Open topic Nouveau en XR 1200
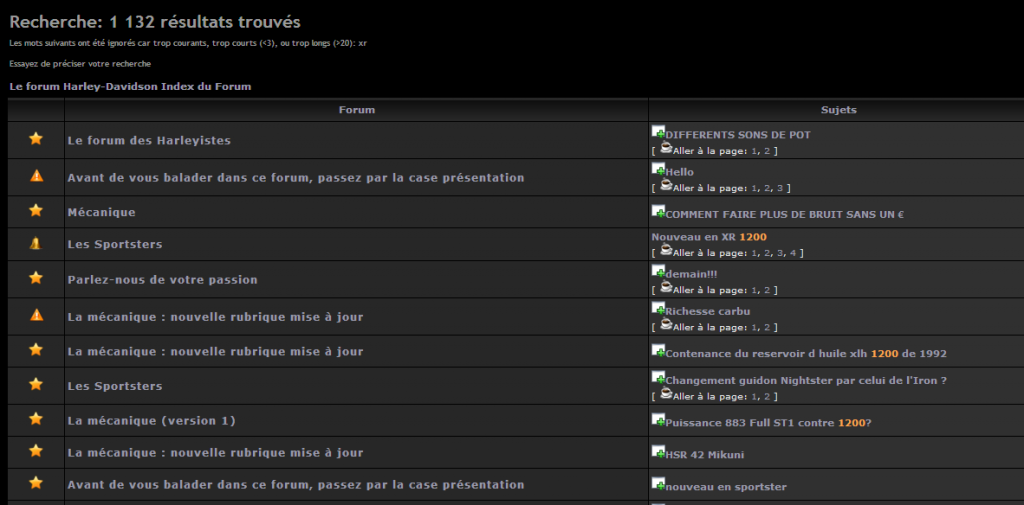Viewport: 1024px width, 505px height. (x=709, y=237)
